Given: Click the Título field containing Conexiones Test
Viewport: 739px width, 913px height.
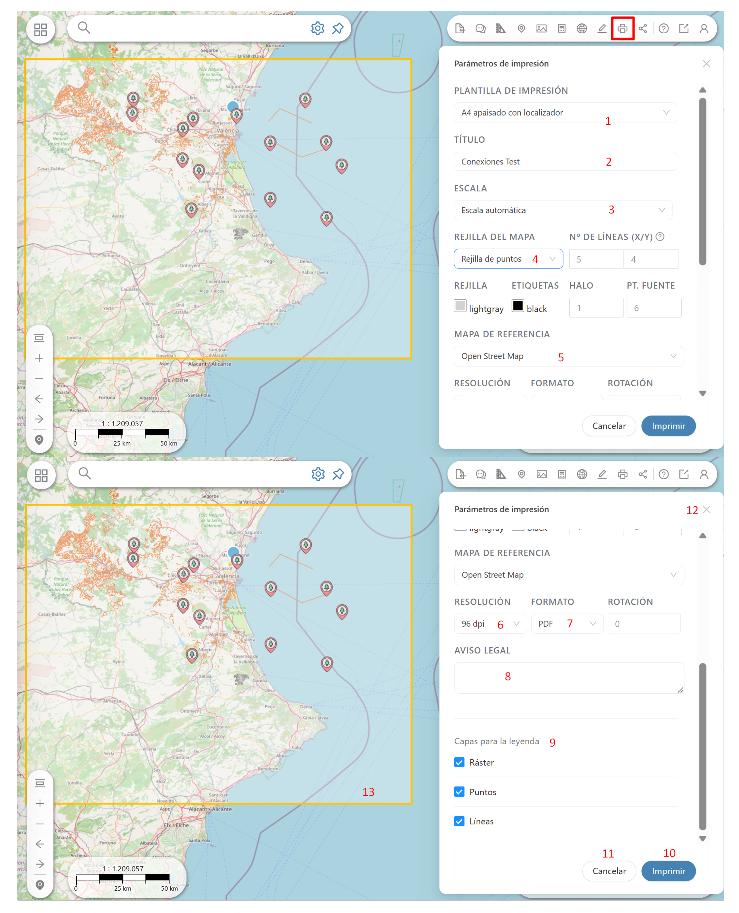Looking at the screenshot, I should coord(565,161).
